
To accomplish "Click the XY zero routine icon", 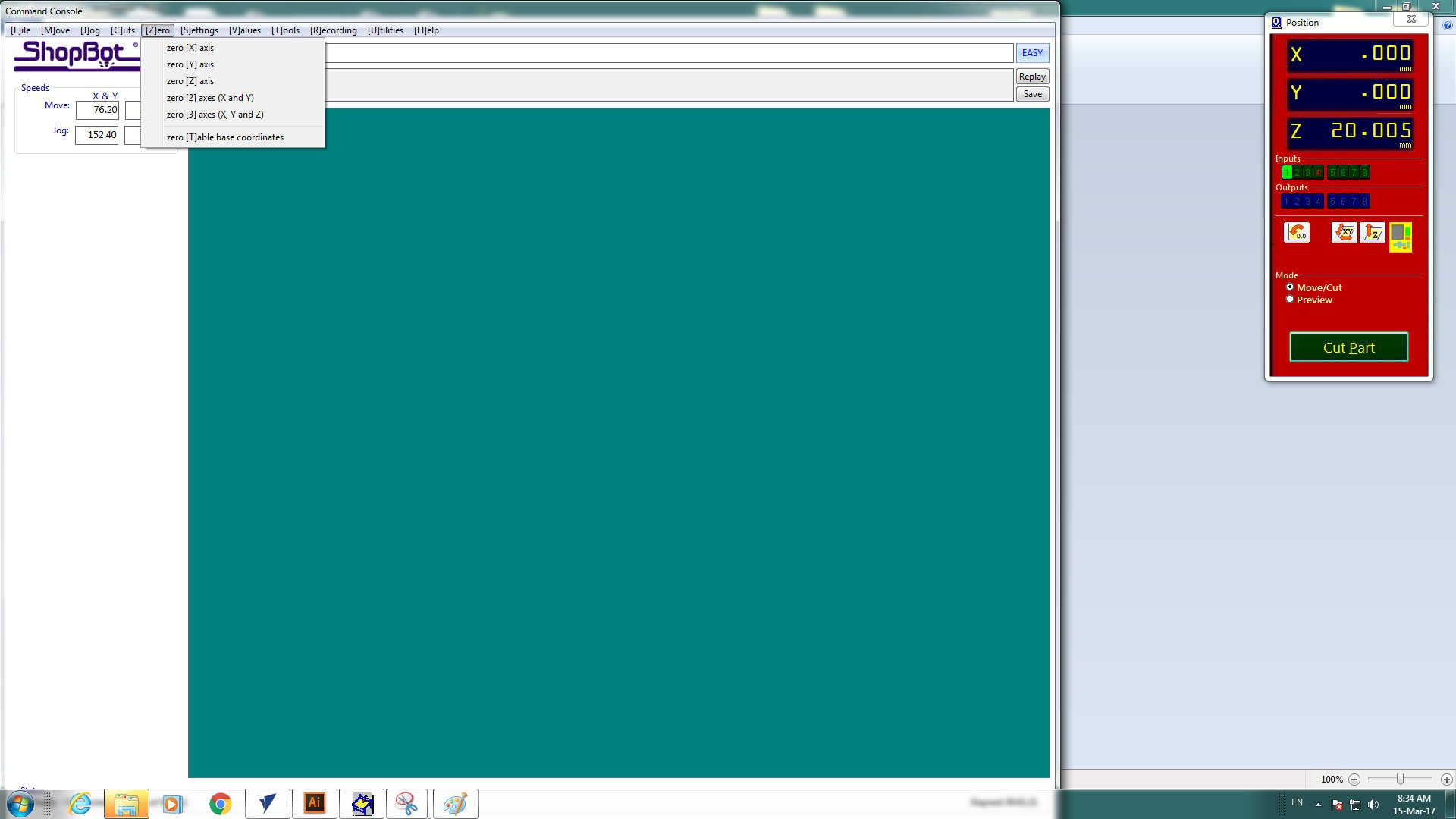I will pyautogui.click(x=1344, y=233).
